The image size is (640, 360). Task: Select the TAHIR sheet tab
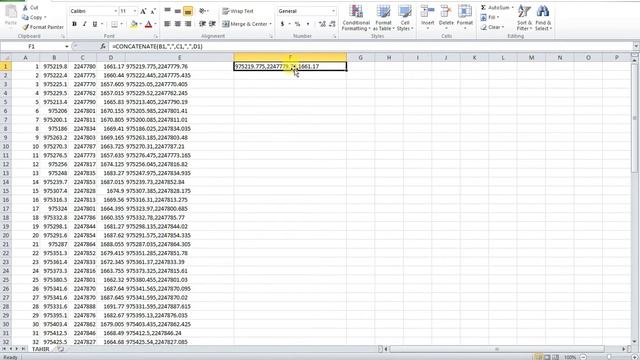[40, 349]
